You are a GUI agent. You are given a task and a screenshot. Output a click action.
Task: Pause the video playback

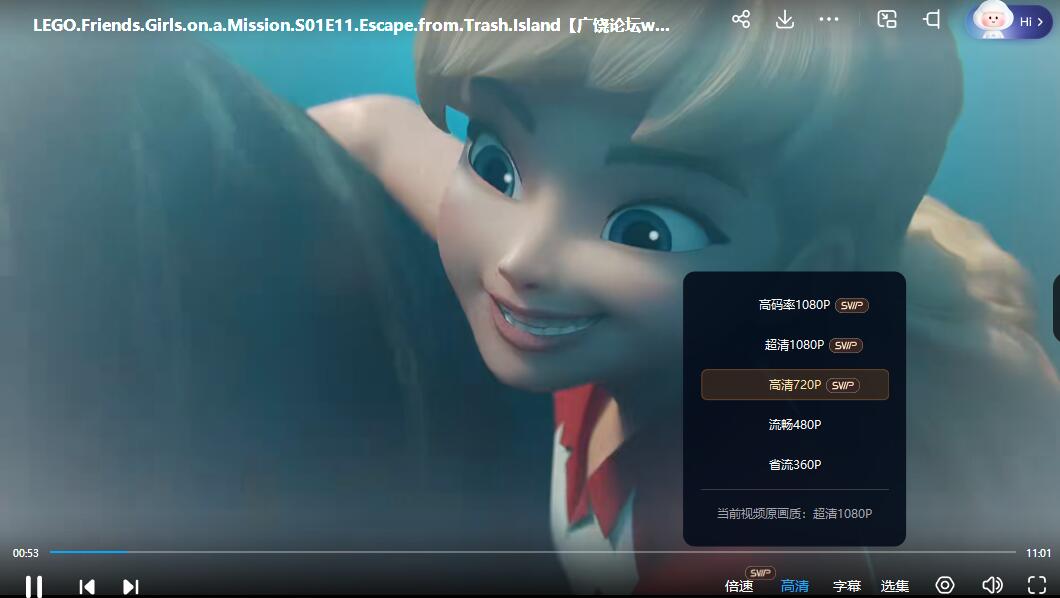(34, 586)
